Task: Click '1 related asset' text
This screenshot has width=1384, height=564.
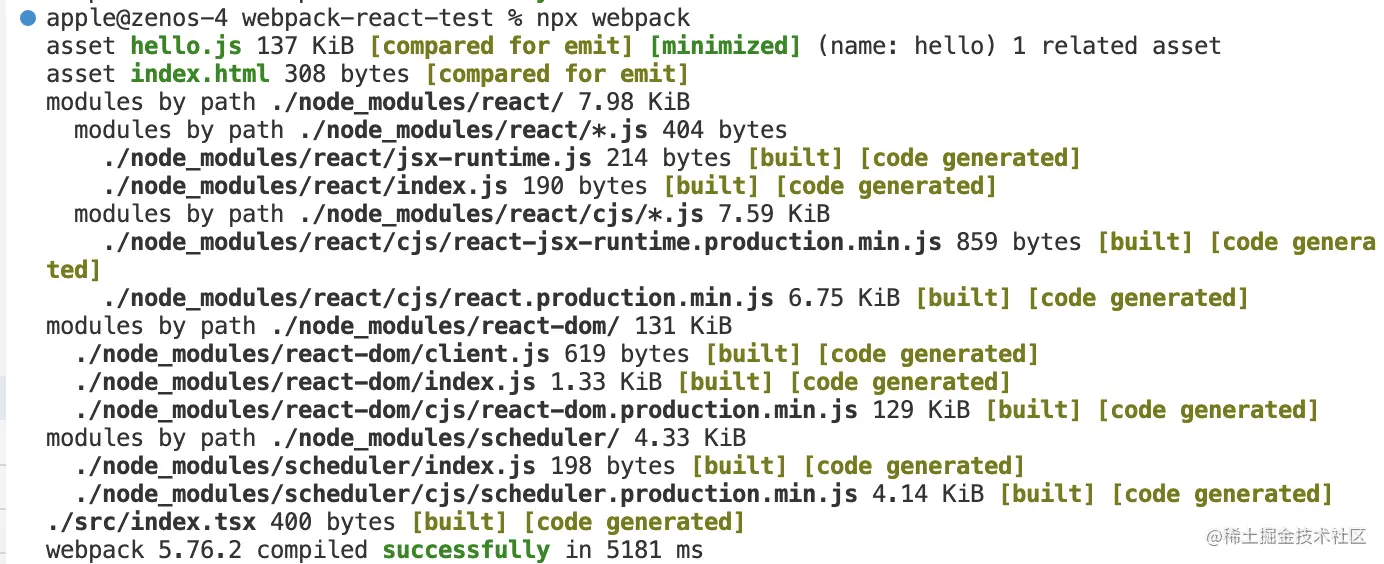Action: pyautogui.click(x=1117, y=46)
